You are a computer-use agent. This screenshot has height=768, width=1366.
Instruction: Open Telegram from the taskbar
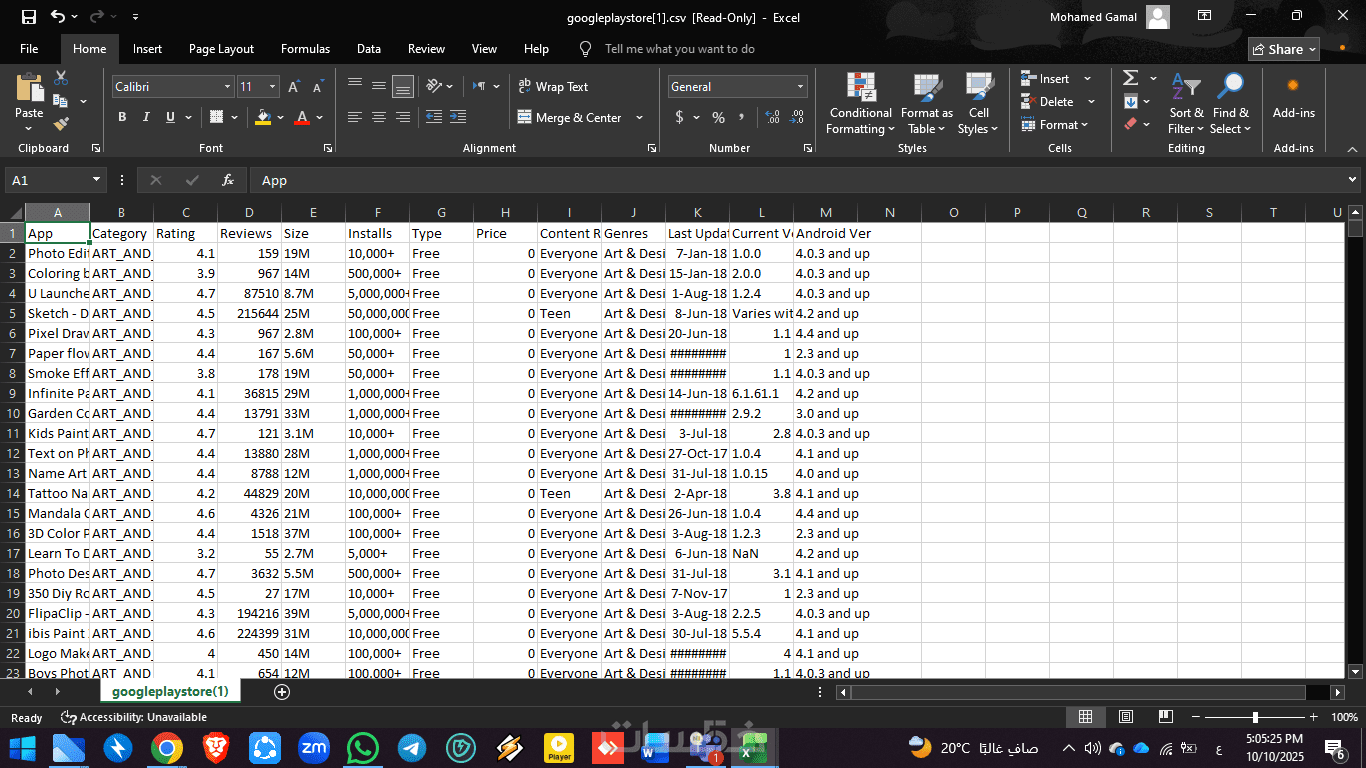point(412,747)
